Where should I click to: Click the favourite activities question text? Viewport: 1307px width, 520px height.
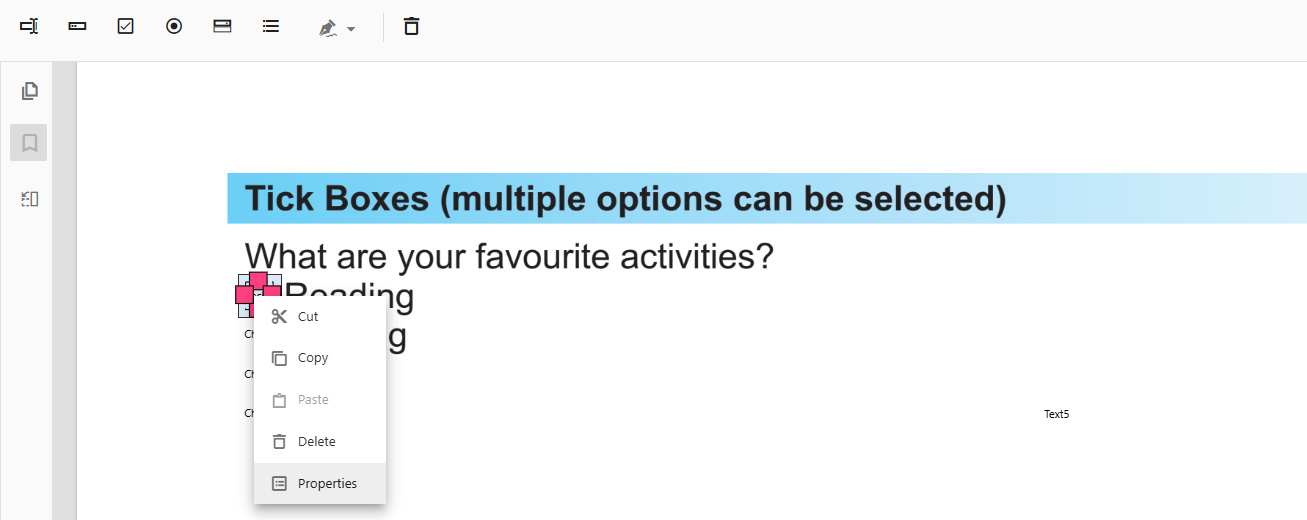click(x=509, y=257)
